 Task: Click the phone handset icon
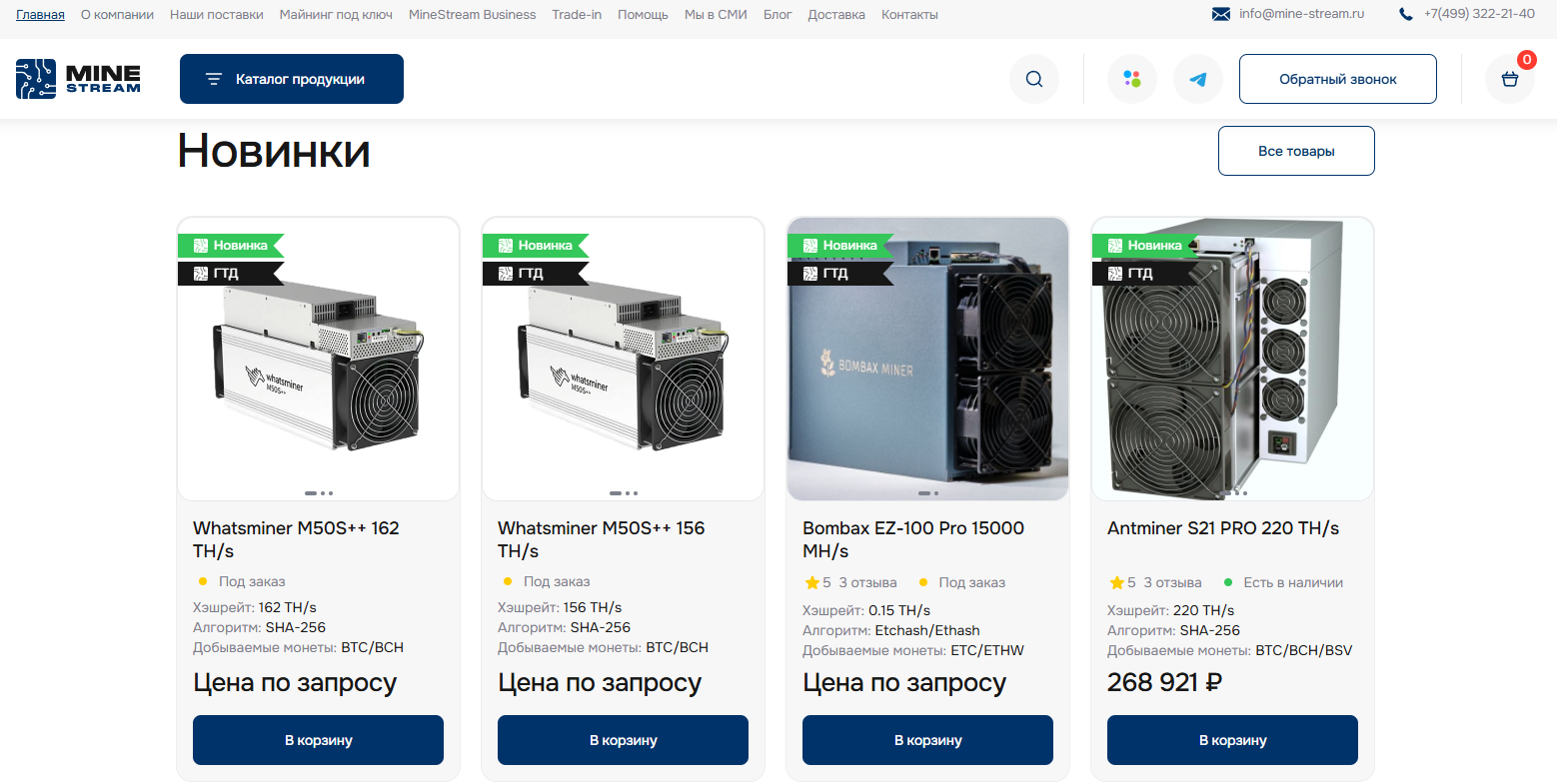1406,14
